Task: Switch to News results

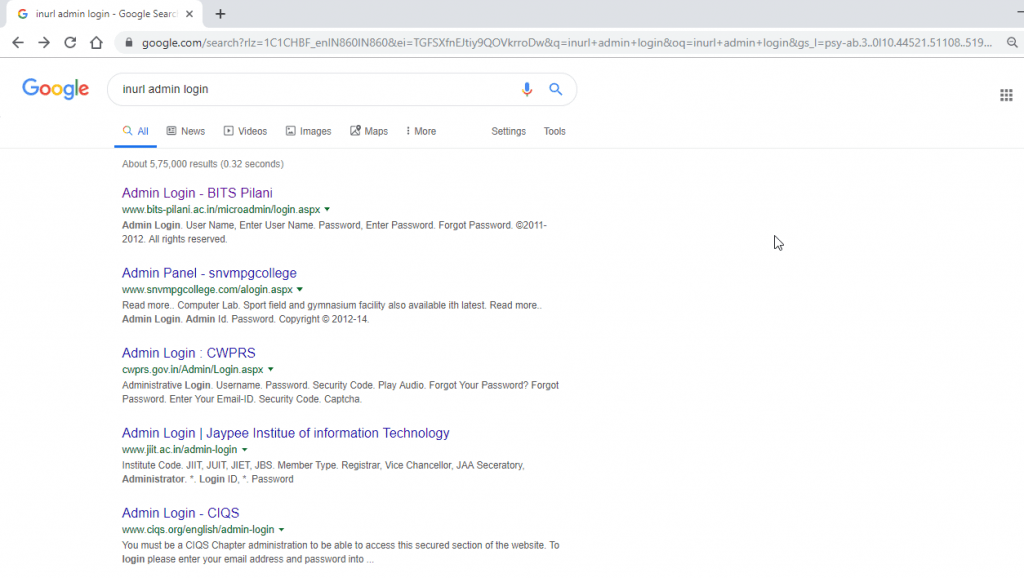Action: [185, 131]
